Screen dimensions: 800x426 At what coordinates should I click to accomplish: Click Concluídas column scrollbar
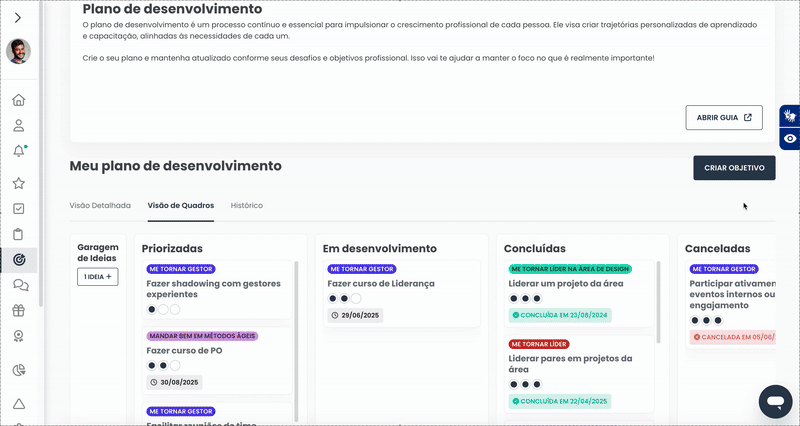click(658, 302)
